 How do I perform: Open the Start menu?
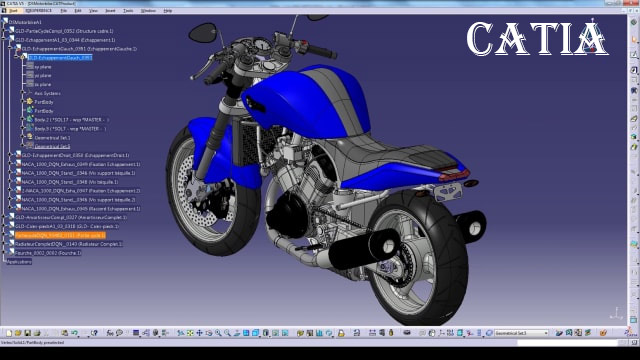pos(13,11)
